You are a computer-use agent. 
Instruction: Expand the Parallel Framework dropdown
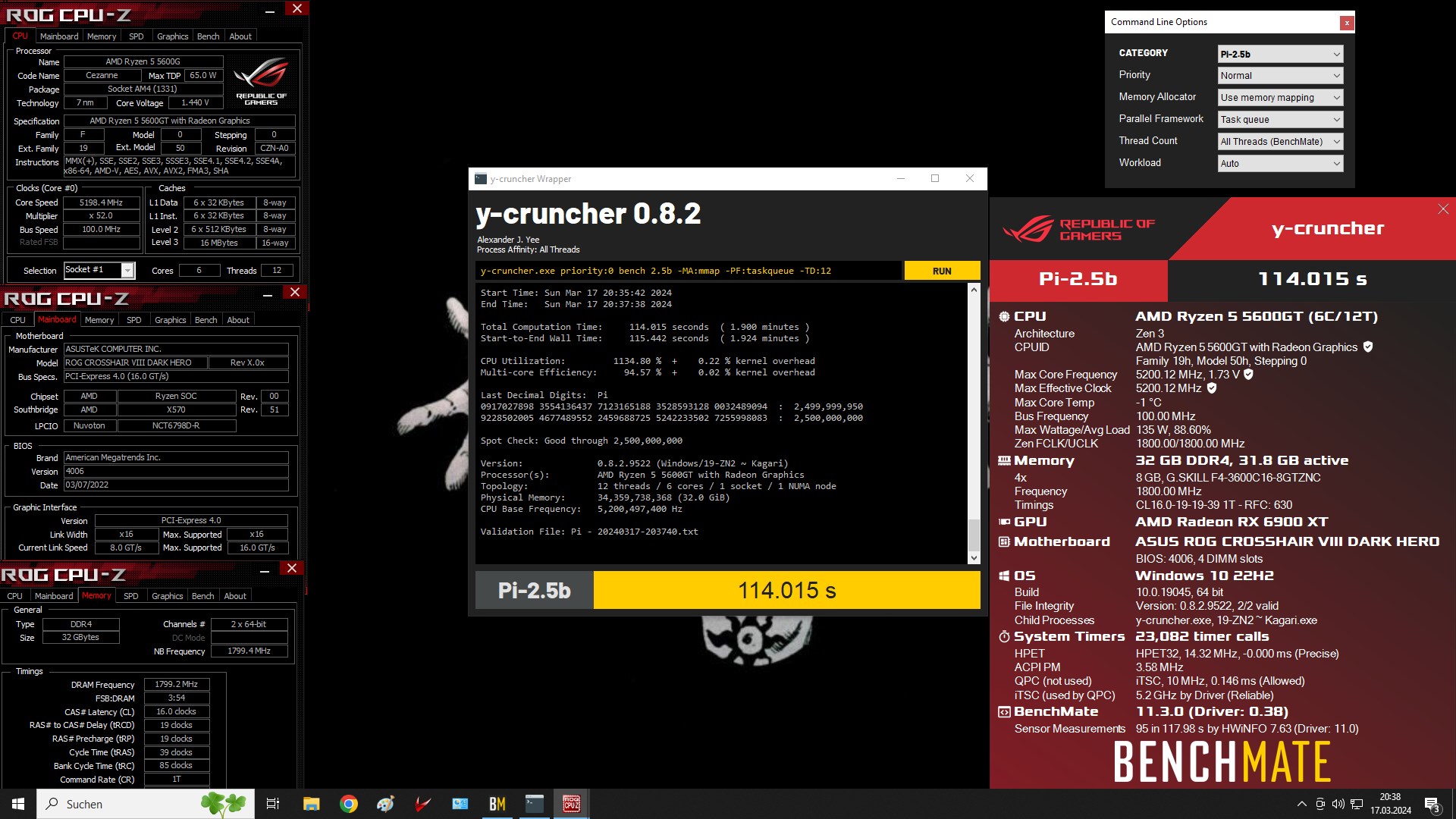tap(1280, 120)
